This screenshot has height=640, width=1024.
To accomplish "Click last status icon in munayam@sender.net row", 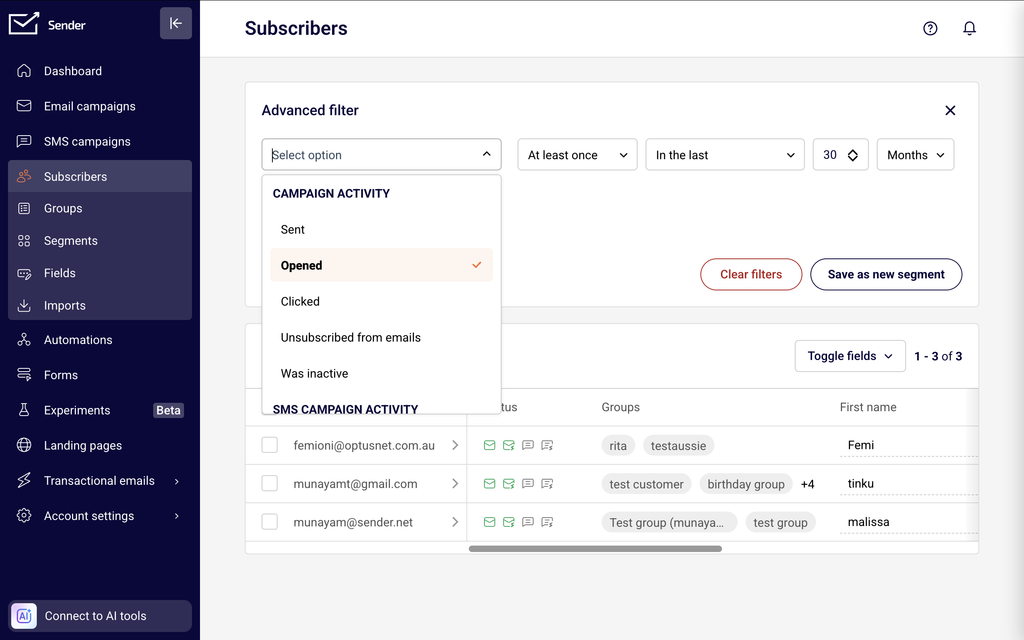I will click(547, 522).
